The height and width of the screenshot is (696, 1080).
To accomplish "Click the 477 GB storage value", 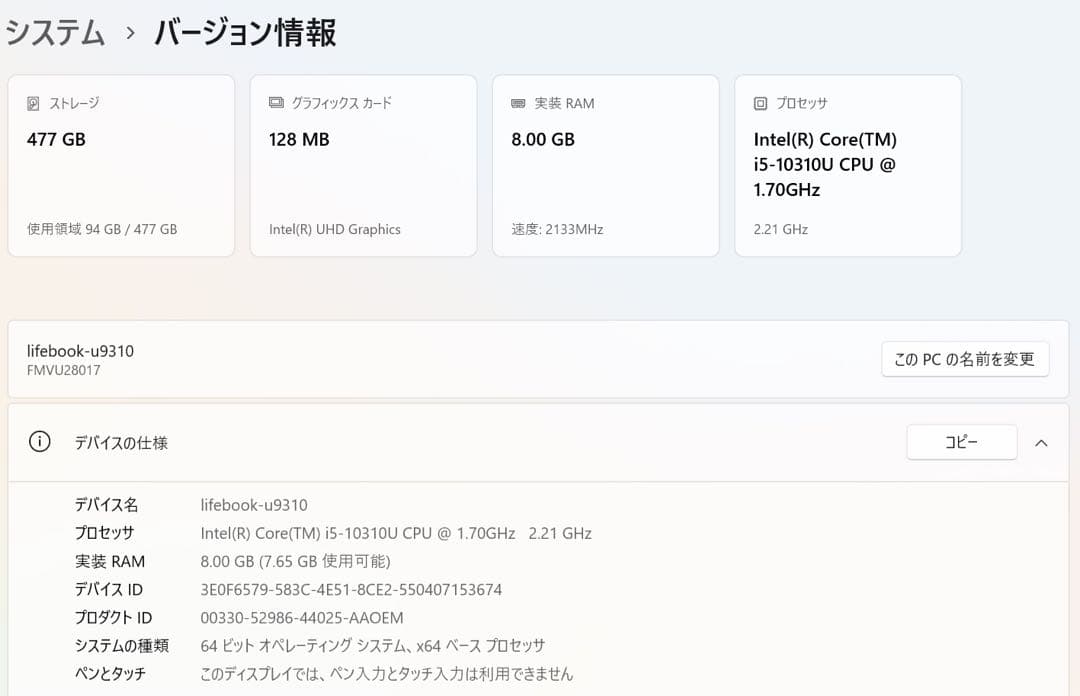I will click(53, 139).
